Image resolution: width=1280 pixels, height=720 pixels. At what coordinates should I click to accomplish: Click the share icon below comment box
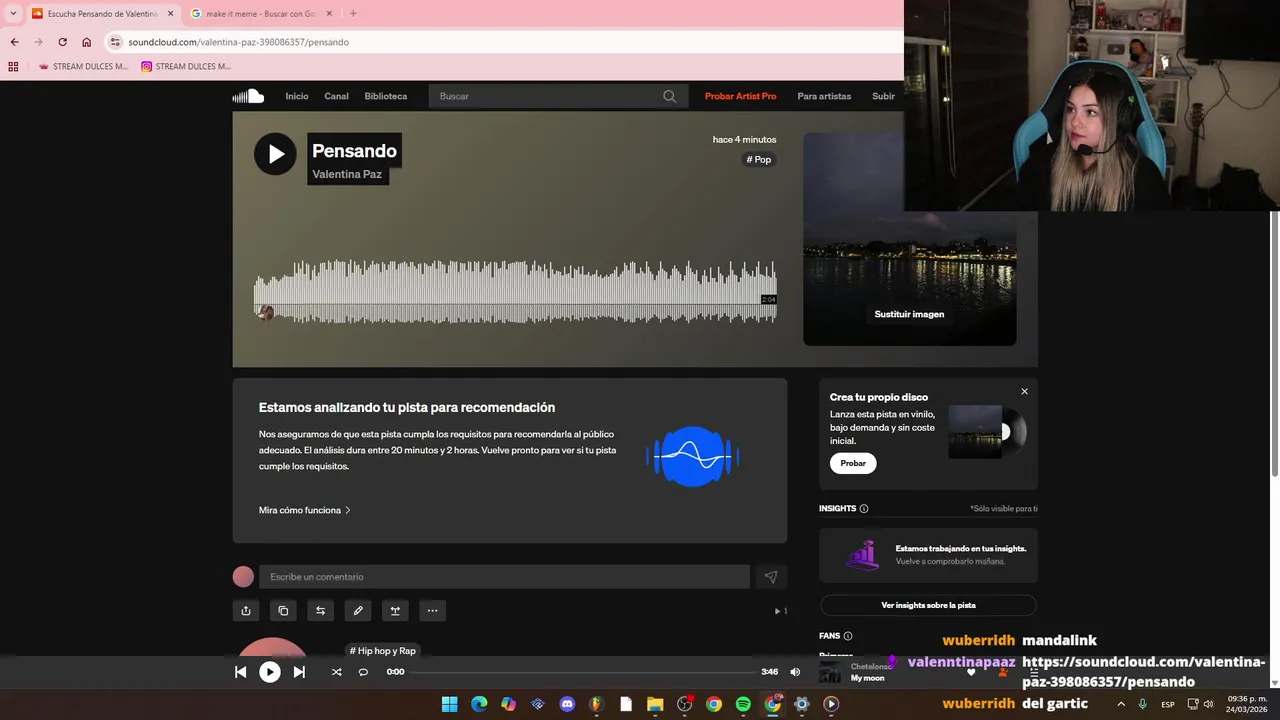[246, 611]
